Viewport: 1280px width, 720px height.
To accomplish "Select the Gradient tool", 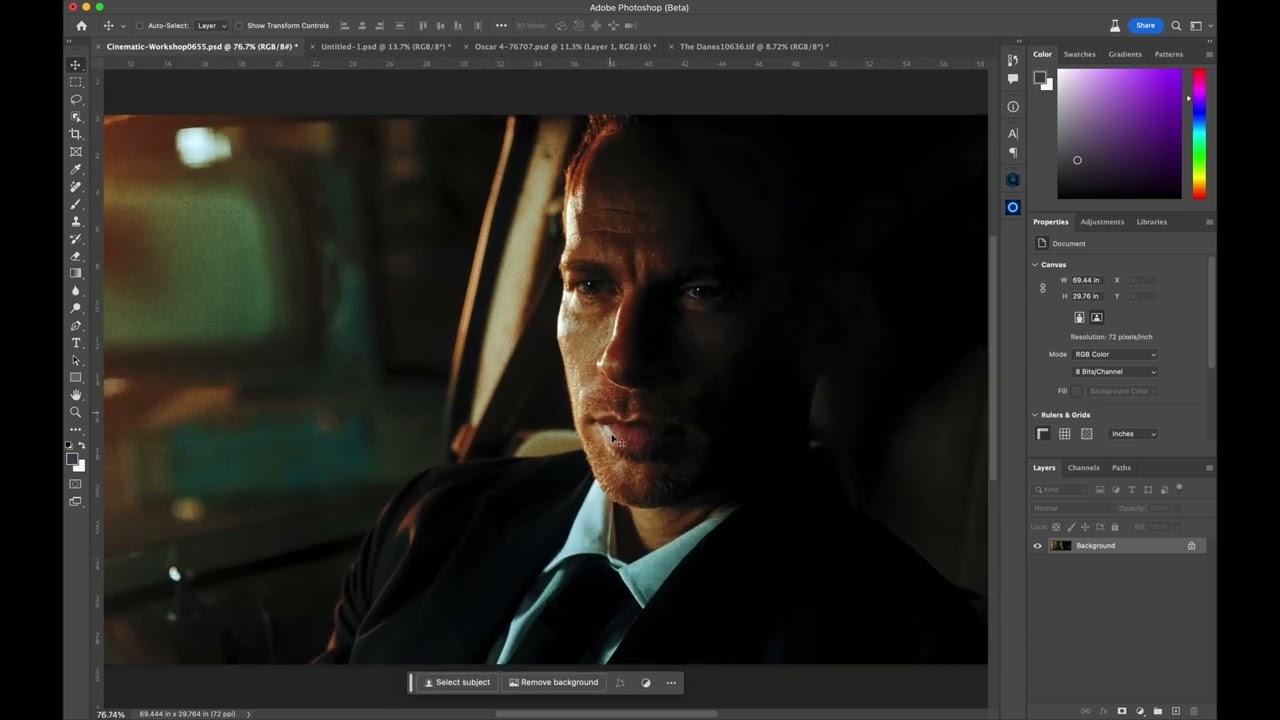I will click(x=75, y=273).
